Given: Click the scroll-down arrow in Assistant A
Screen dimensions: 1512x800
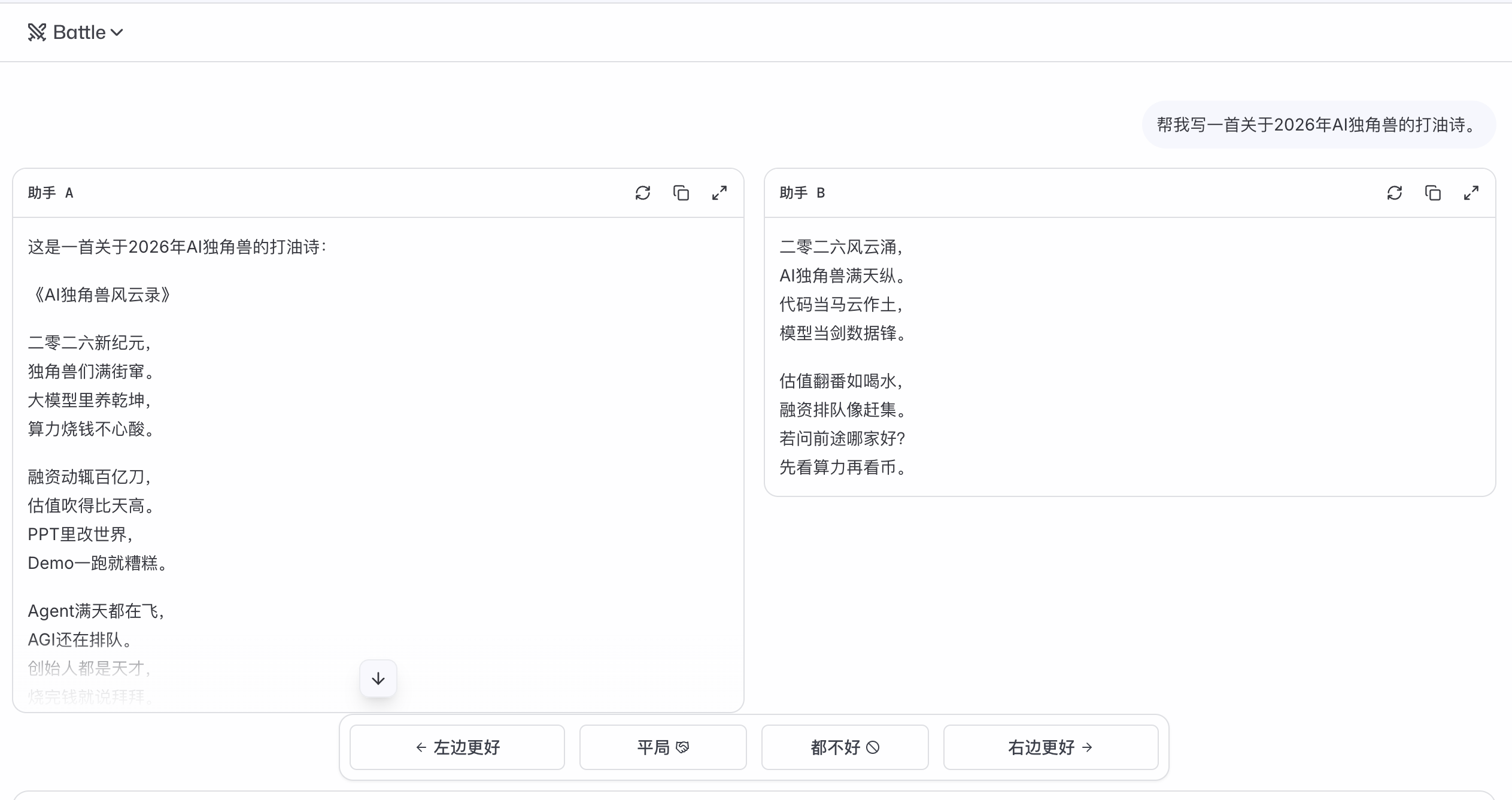Looking at the screenshot, I should coord(378,678).
